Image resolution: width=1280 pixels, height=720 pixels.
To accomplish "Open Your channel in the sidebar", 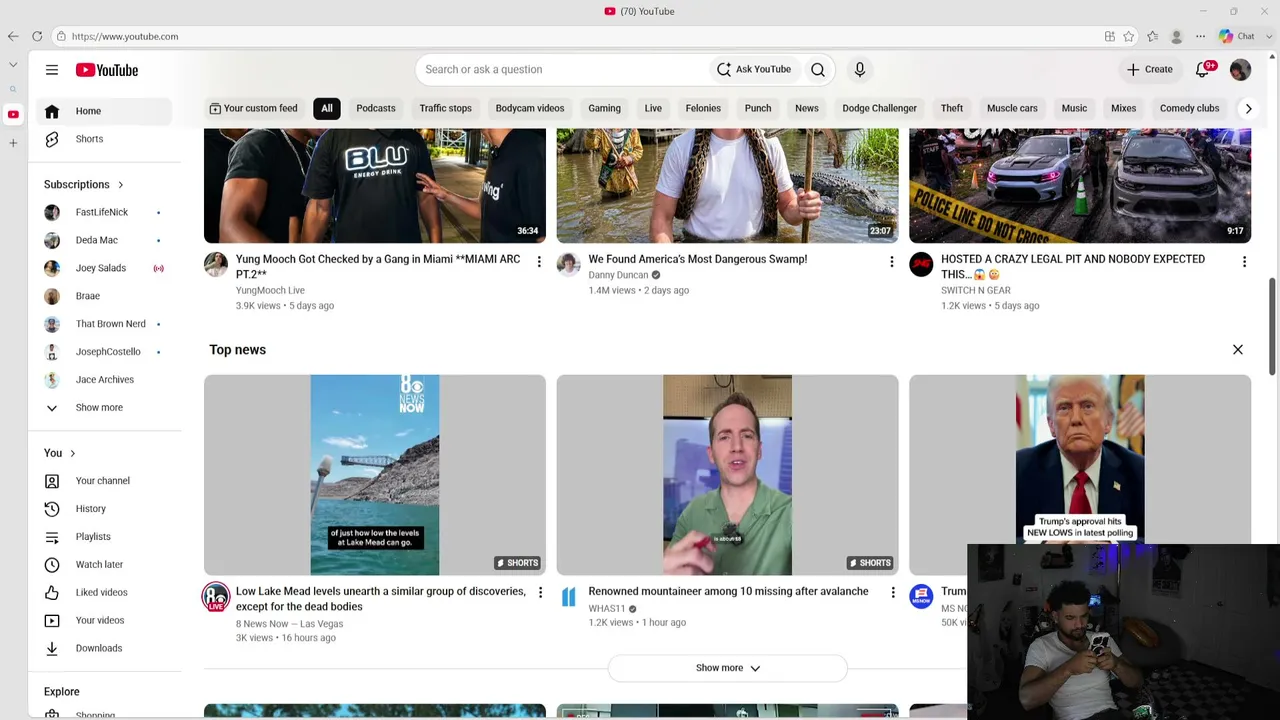I will coord(105,481).
